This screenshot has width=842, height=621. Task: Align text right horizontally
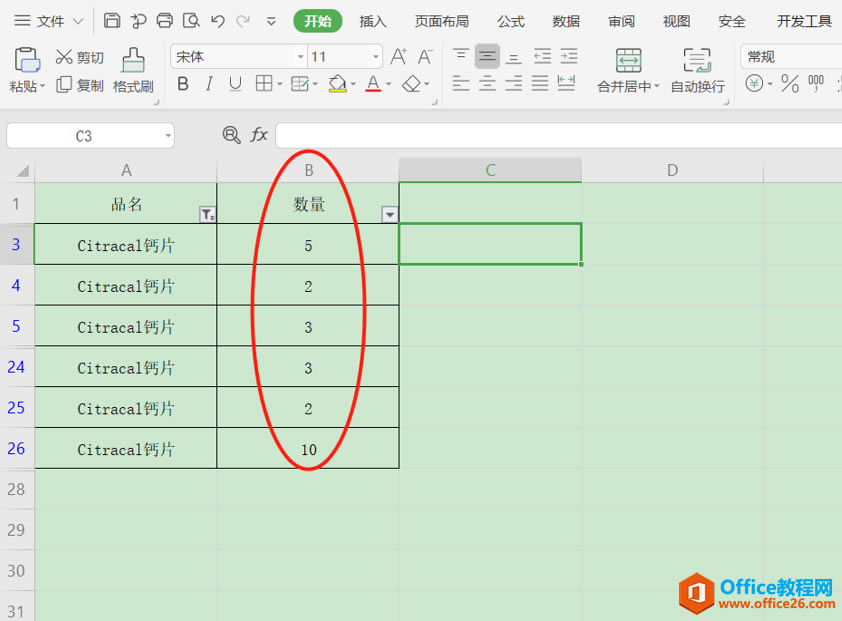[x=514, y=83]
